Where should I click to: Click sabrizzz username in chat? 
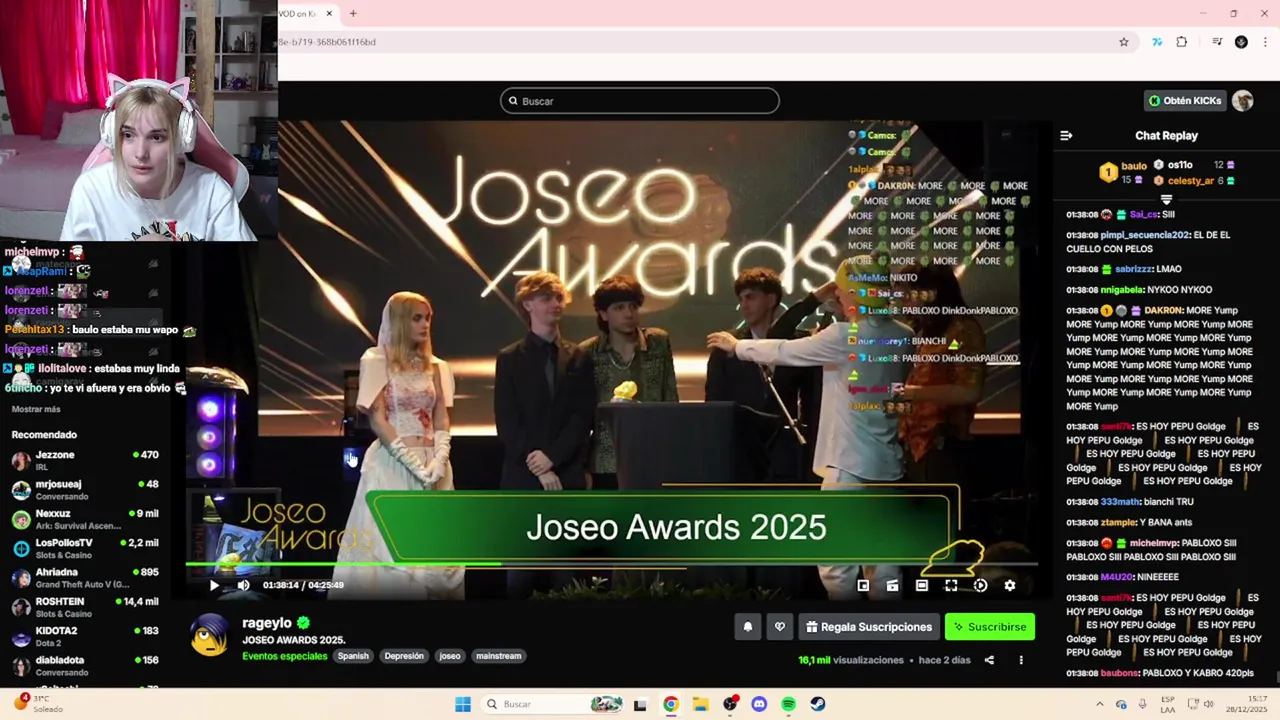(1134, 269)
